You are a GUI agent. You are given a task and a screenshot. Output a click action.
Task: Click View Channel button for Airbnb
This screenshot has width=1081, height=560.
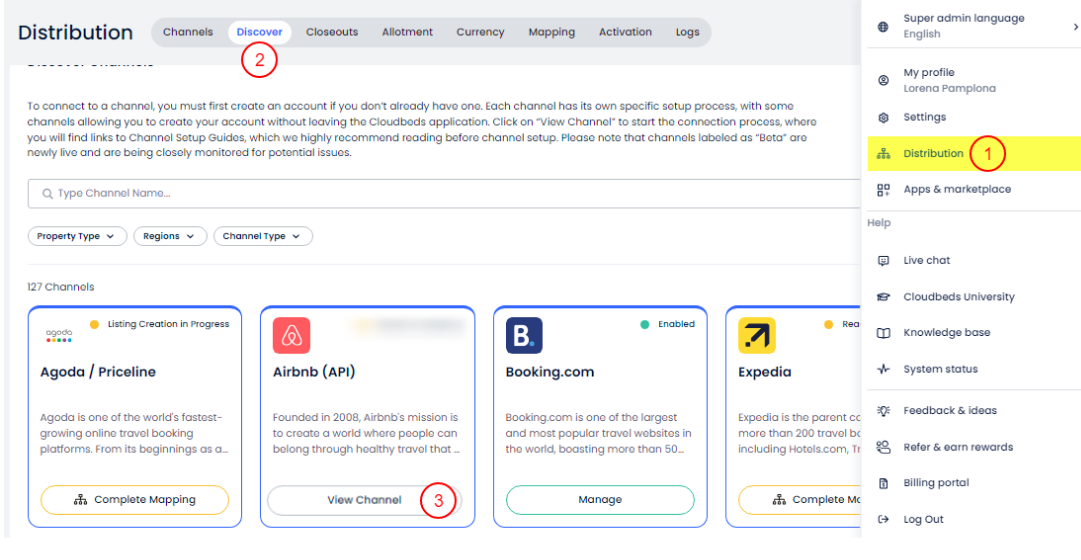coord(364,500)
